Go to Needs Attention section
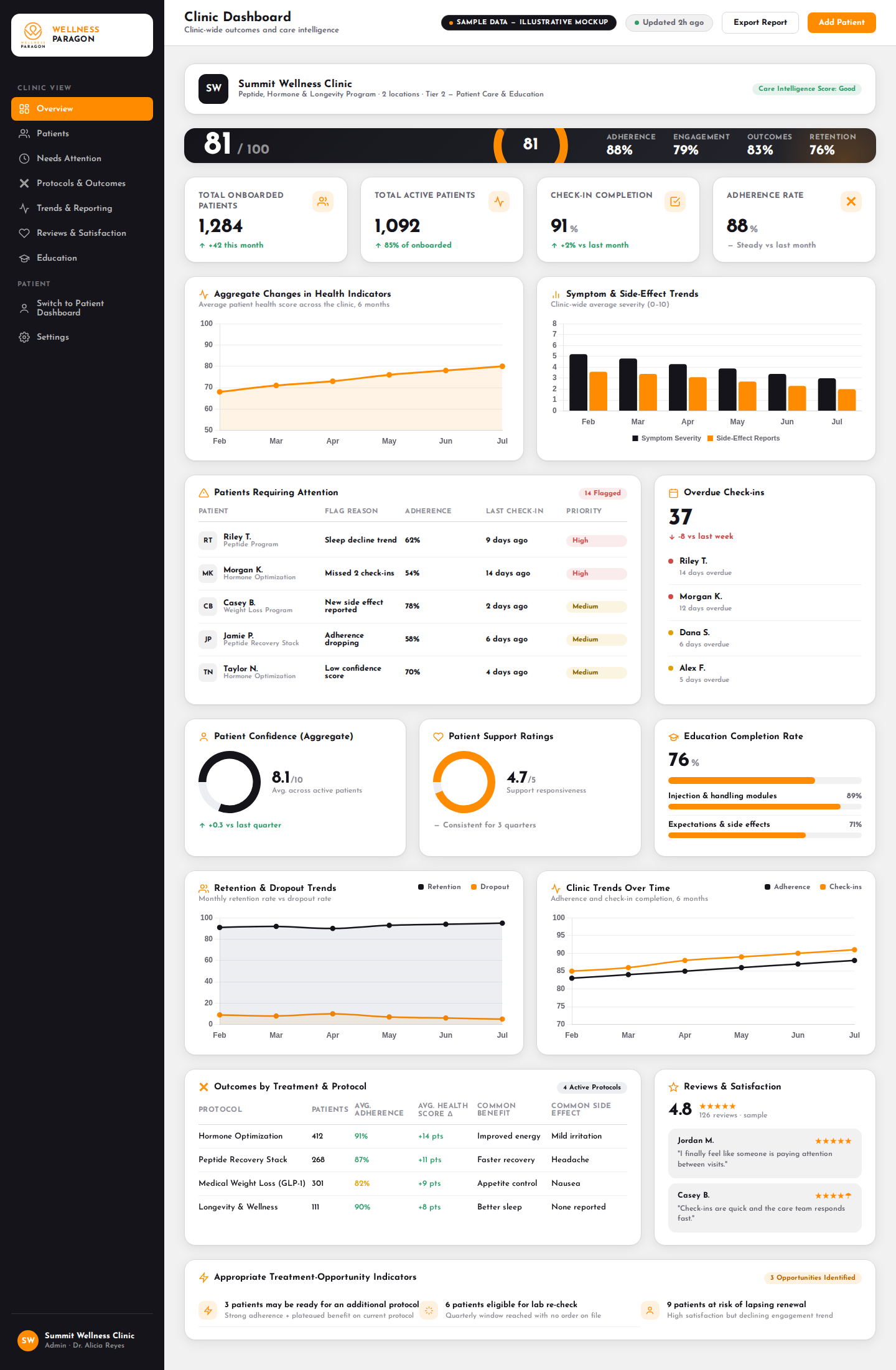 pos(82,159)
